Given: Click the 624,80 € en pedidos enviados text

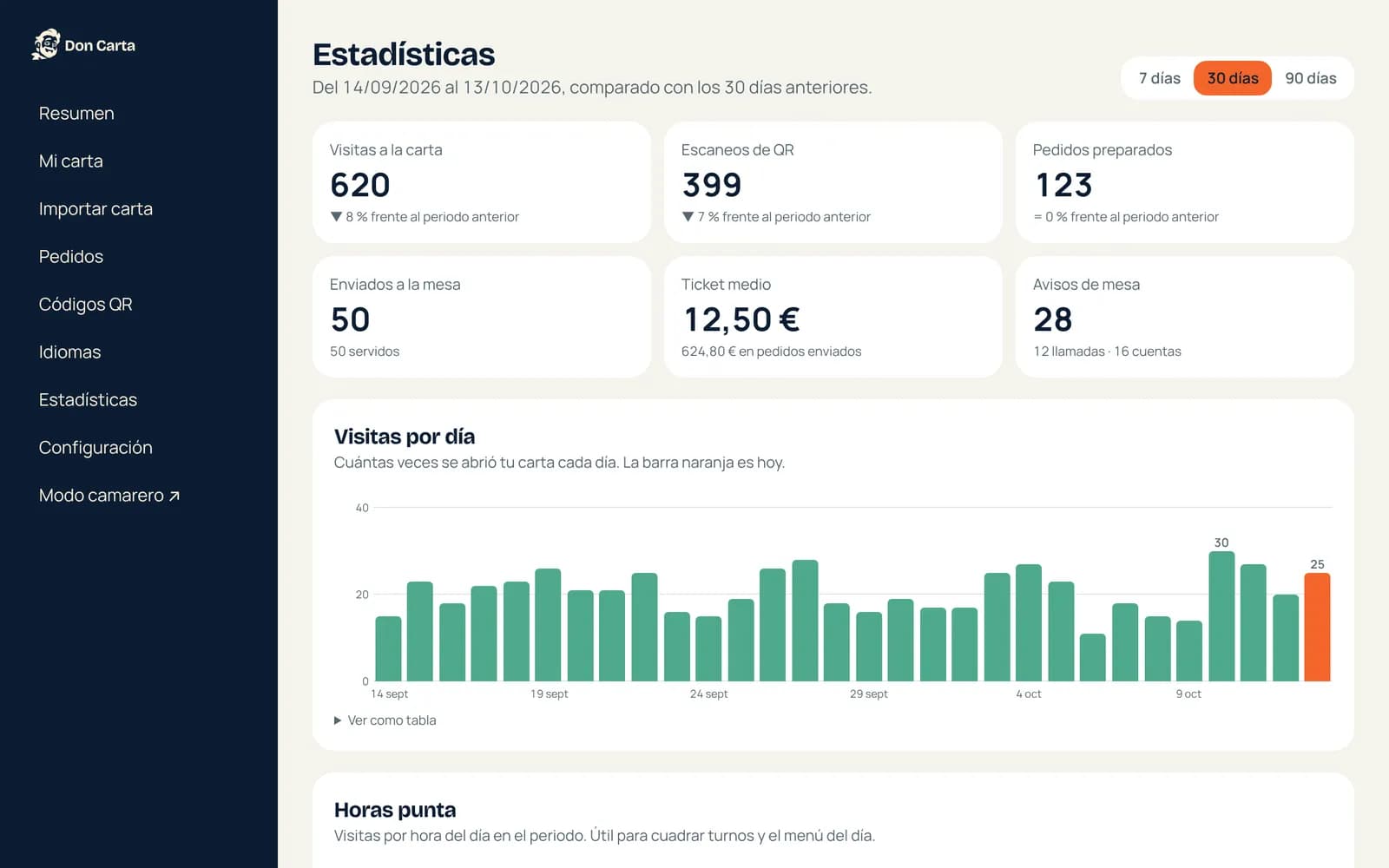Looking at the screenshot, I should pyautogui.click(x=771, y=352).
